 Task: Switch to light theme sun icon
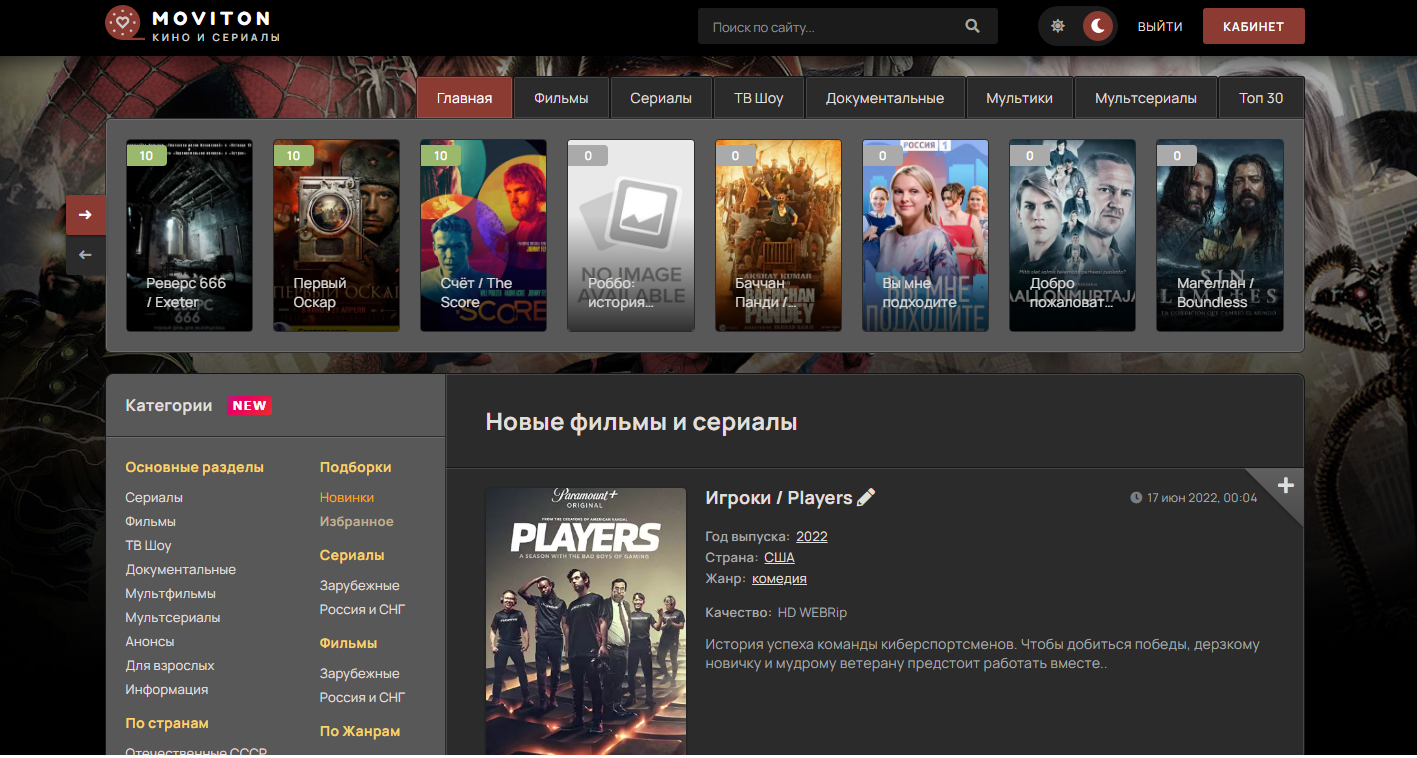(x=1058, y=27)
